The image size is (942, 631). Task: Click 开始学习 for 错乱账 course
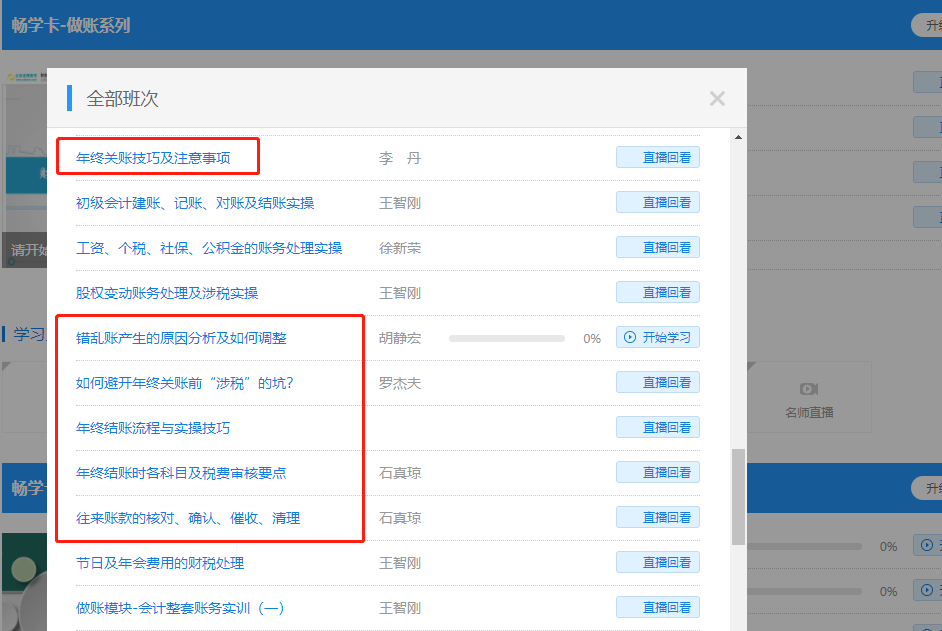[x=655, y=337]
